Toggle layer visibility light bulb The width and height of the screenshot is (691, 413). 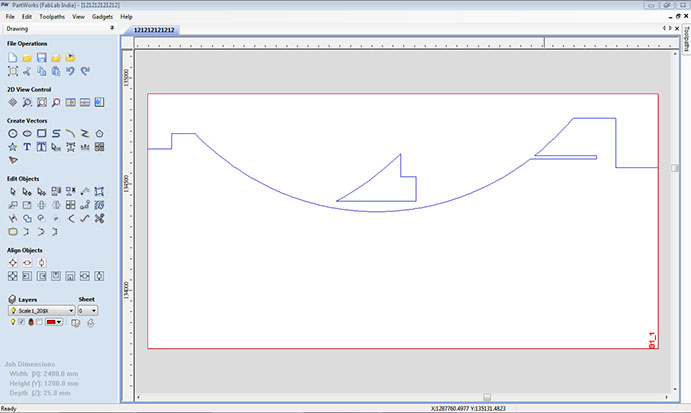[13, 322]
